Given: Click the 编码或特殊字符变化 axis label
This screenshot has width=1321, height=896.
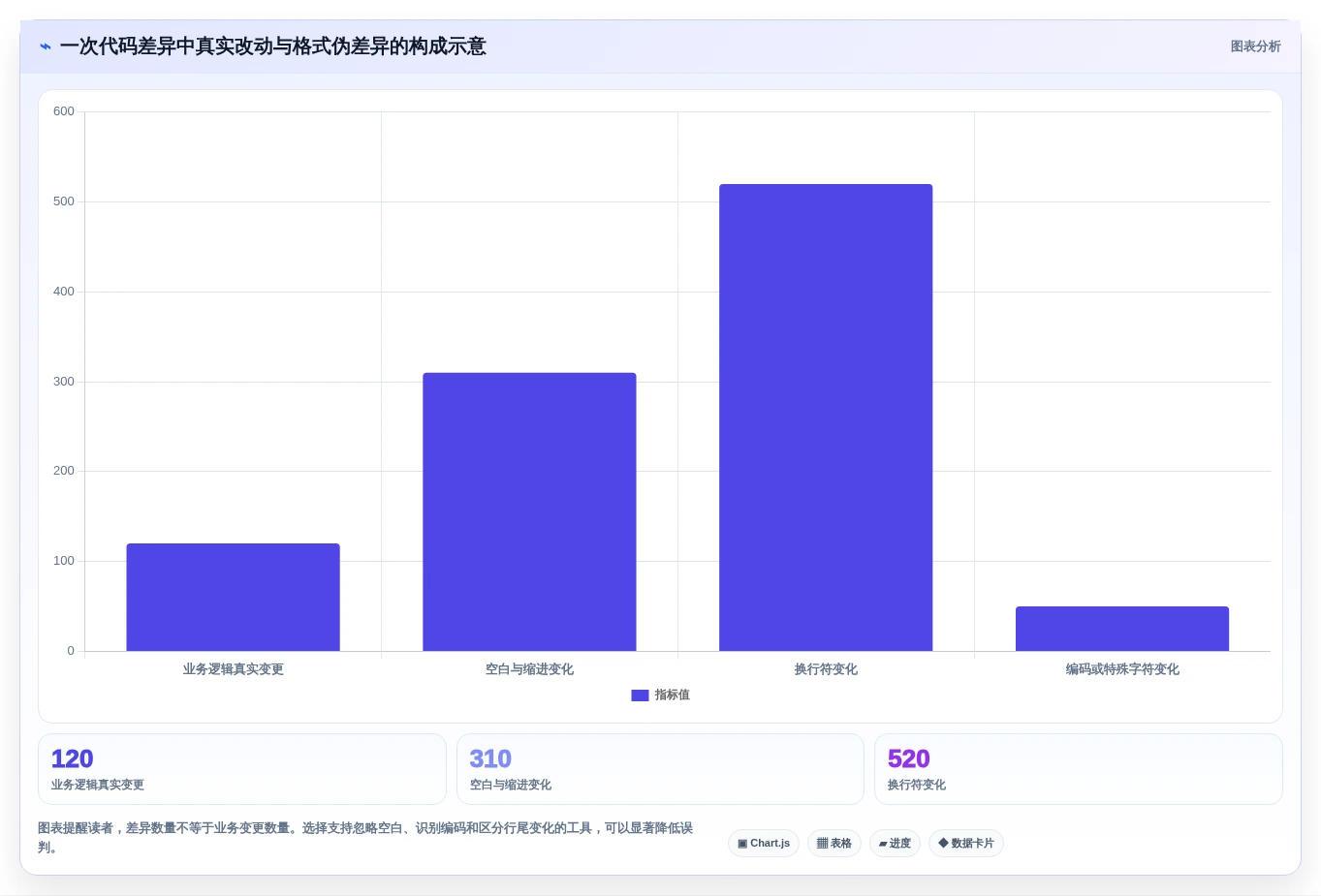Looking at the screenshot, I should coord(1122,669).
